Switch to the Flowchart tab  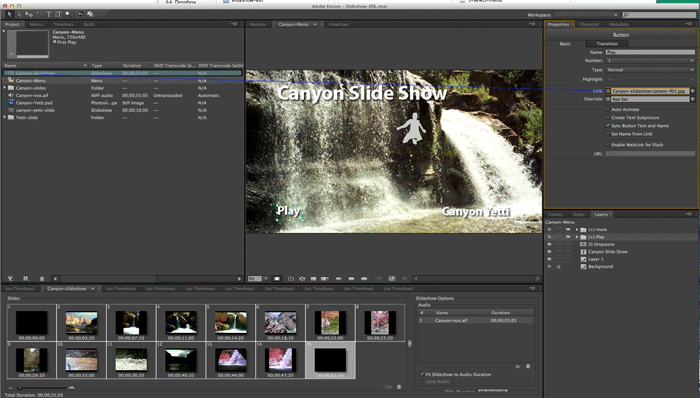click(339, 25)
